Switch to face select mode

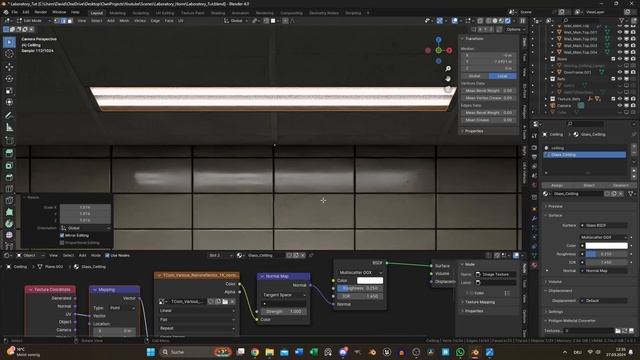[70, 20]
